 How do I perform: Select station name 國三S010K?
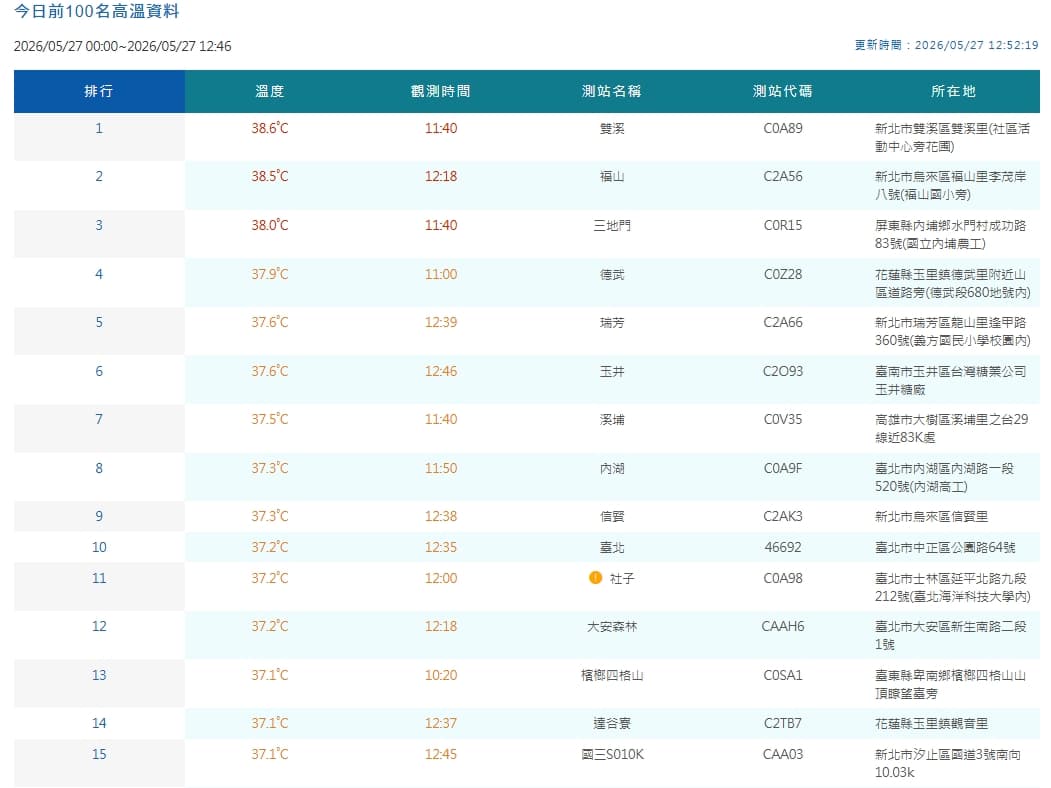coord(612,754)
